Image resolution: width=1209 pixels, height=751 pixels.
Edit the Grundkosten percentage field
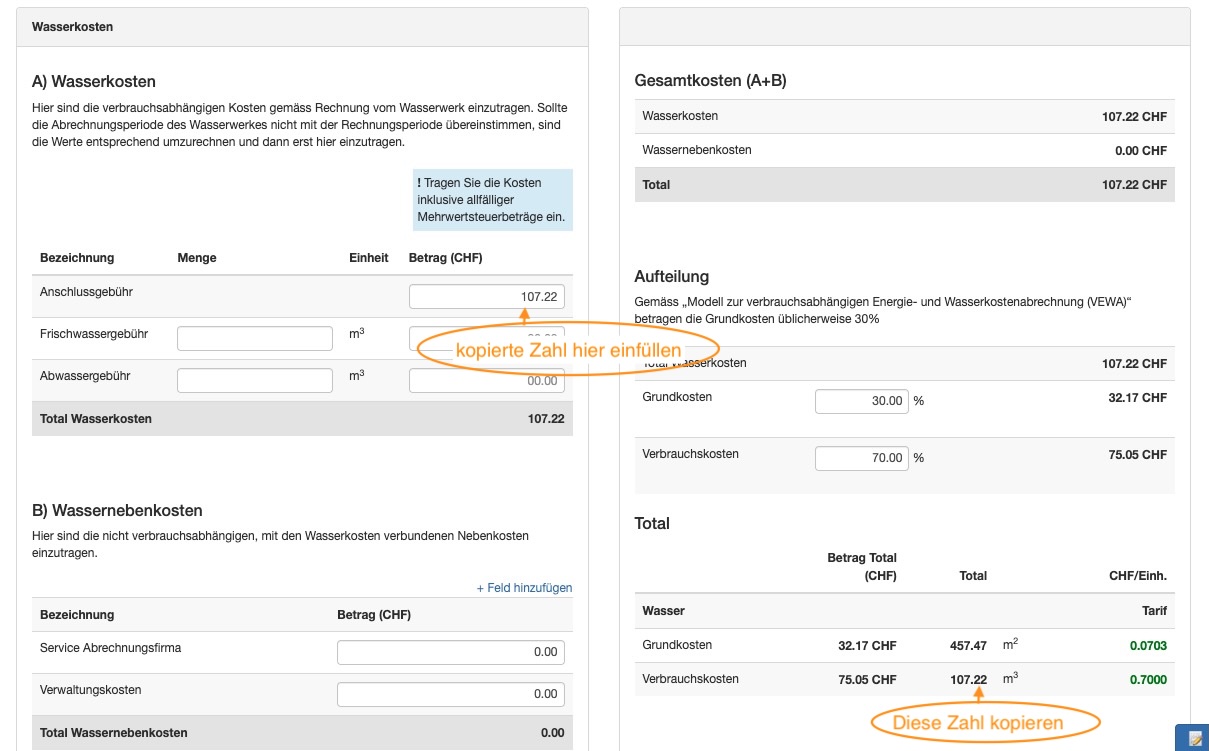click(x=860, y=401)
